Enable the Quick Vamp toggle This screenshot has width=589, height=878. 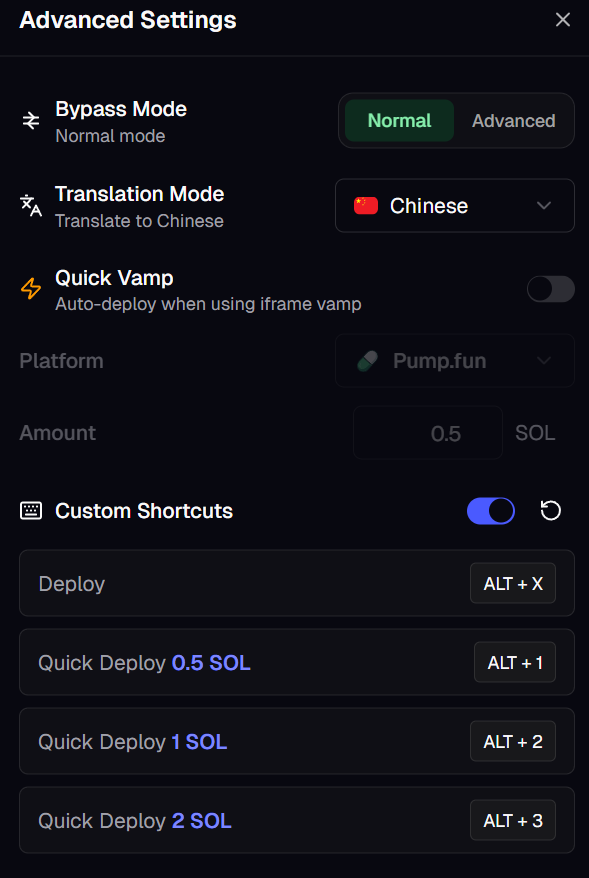click(x=550, y=289)
